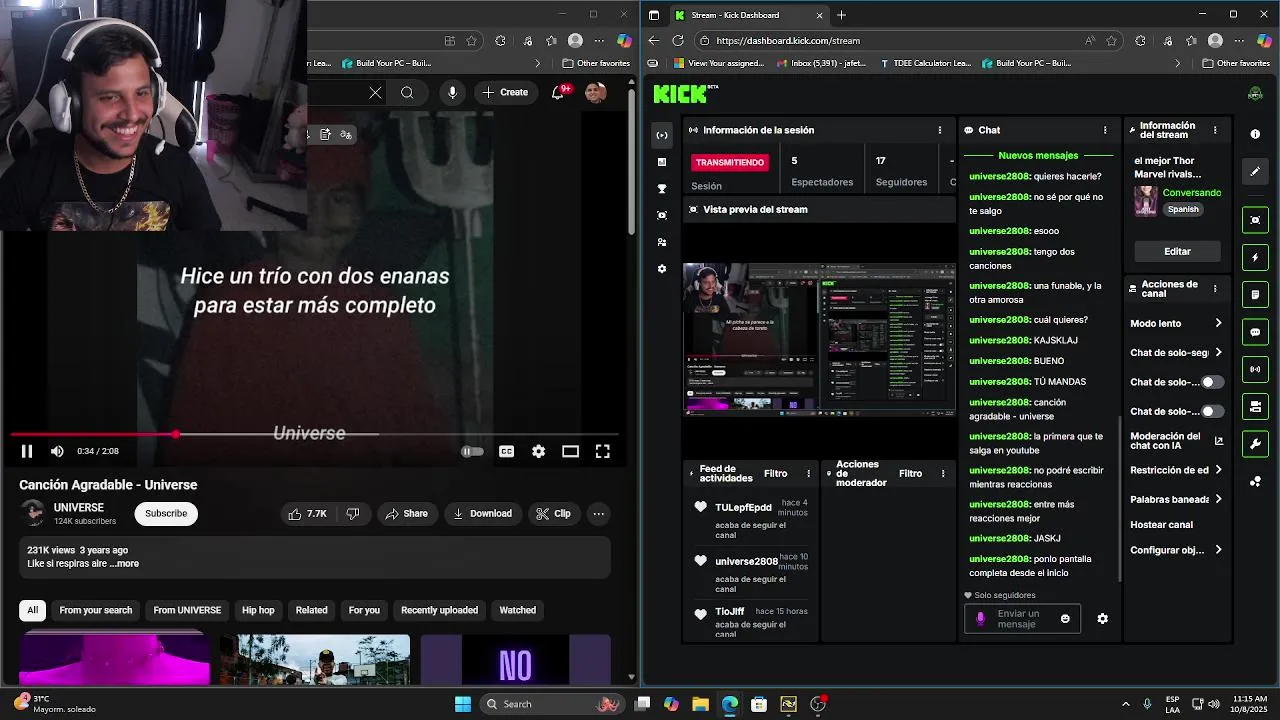Image resolution: width=1280 pixels, height=720 pixels.
Task: Select the Hip hop chip
Action: [258, 610]
